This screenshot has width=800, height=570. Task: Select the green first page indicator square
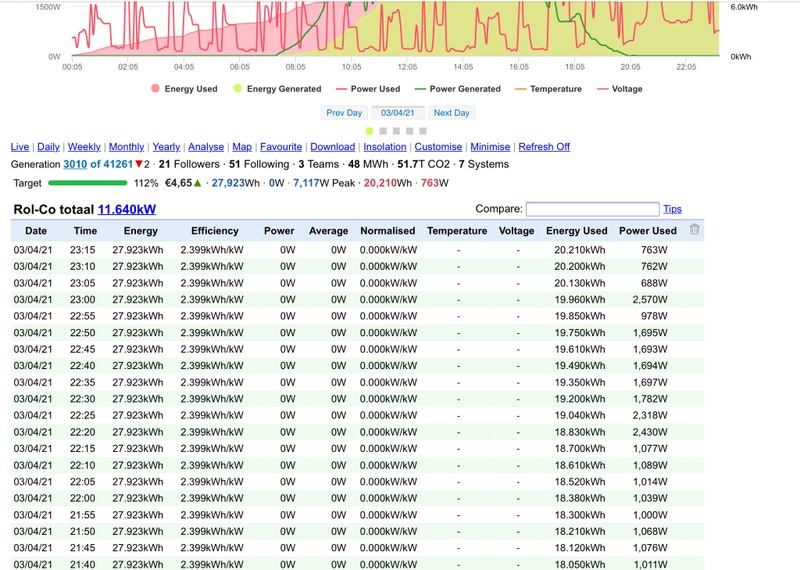click(369, 131)
